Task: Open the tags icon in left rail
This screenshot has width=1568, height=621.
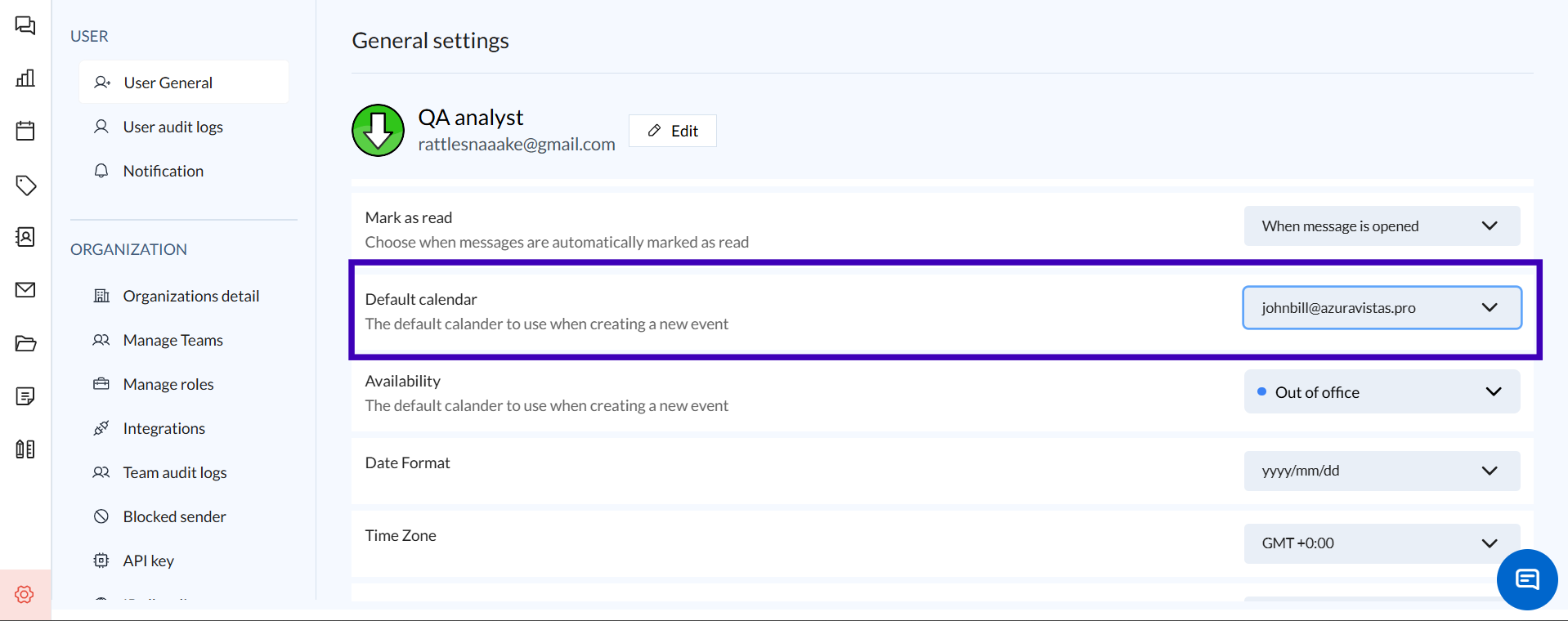Action: [x=25, y=185]
